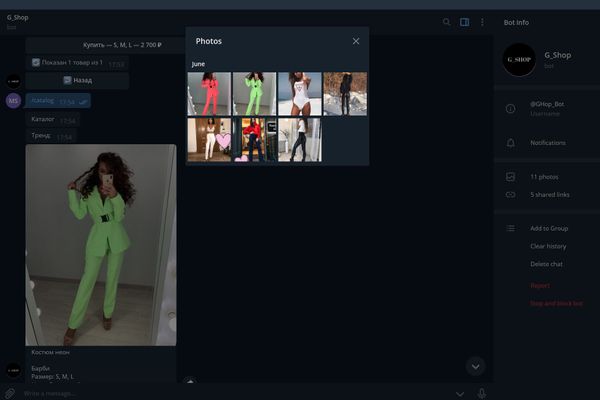Image resolution: width=600 pixels, height=400 pixels.
Task: Open search in the G_Shop chat
Action: 447,22
